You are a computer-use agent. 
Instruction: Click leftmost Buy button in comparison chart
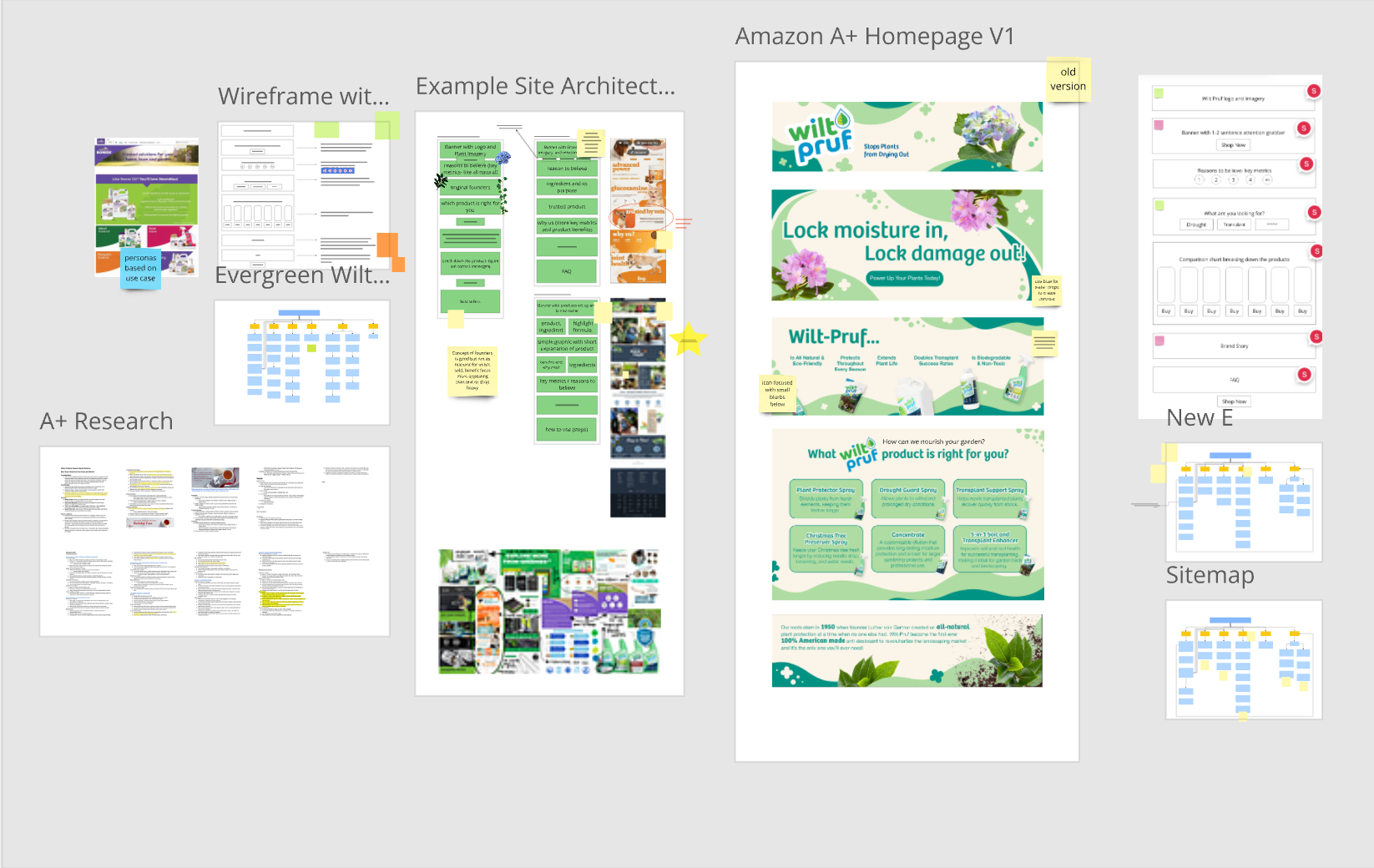click(1166, 311)
